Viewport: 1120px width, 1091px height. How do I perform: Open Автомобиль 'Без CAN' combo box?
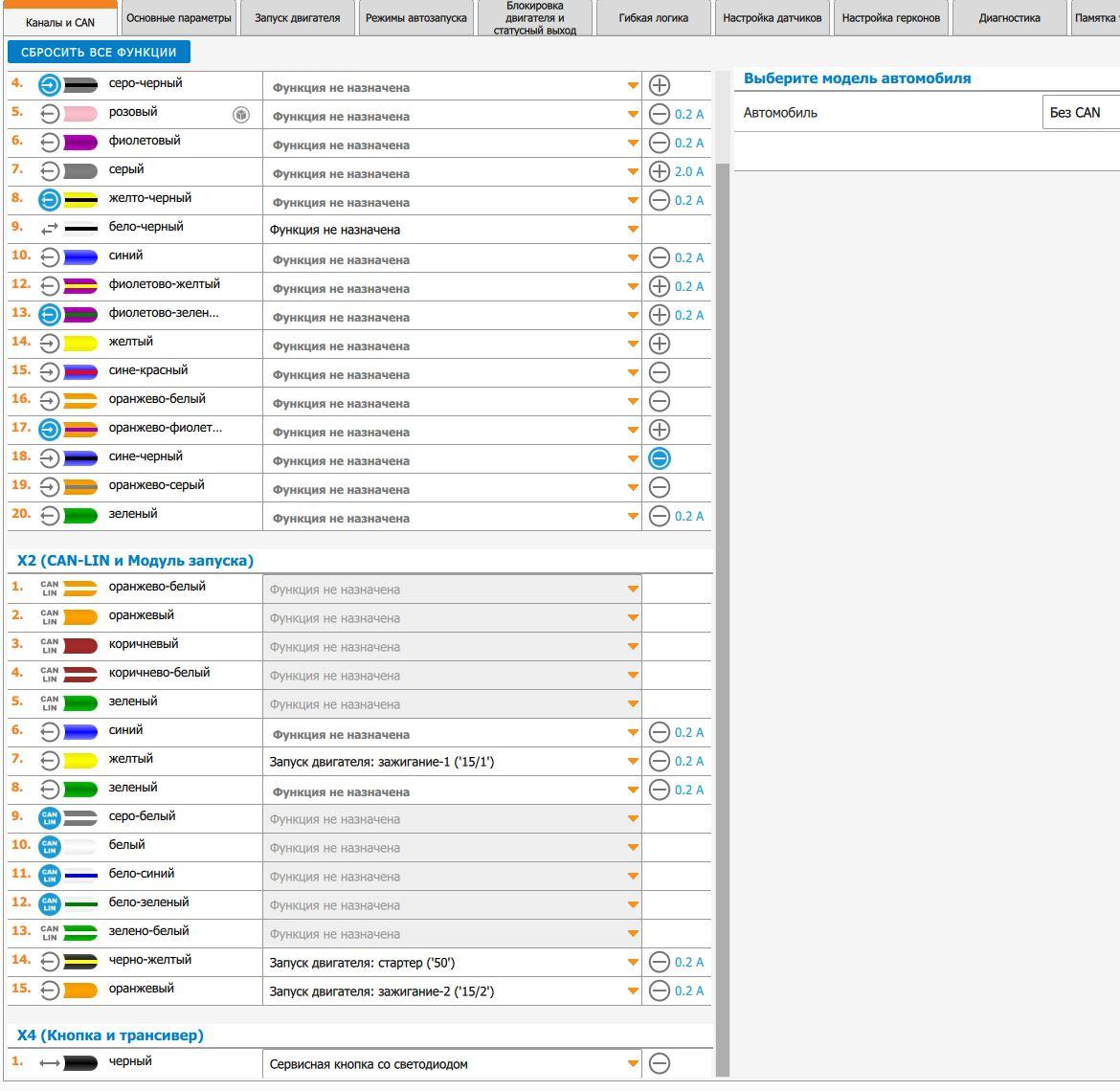(1081, 112)
